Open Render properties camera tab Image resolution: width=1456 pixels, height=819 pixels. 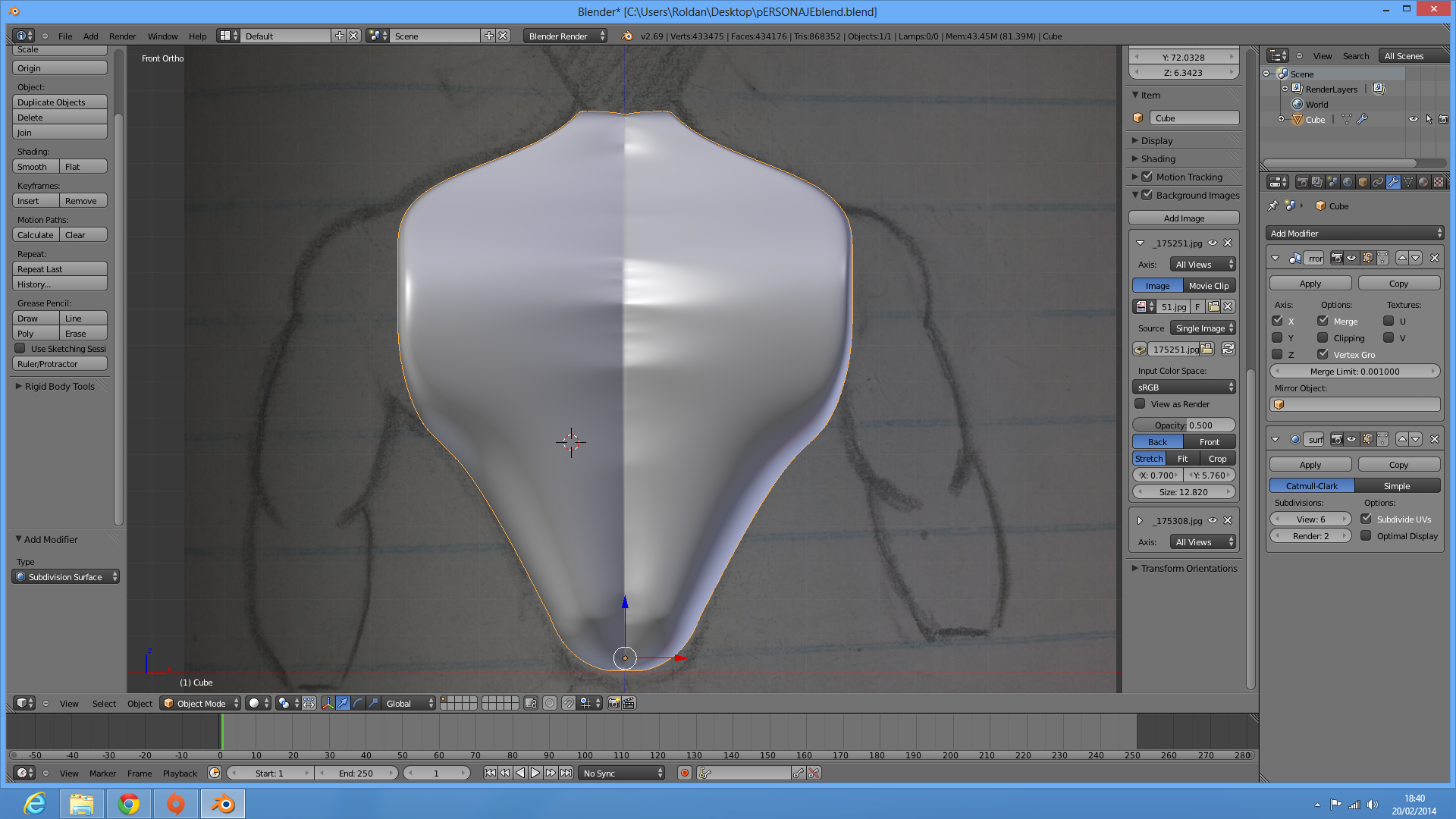click(1303, 182)
